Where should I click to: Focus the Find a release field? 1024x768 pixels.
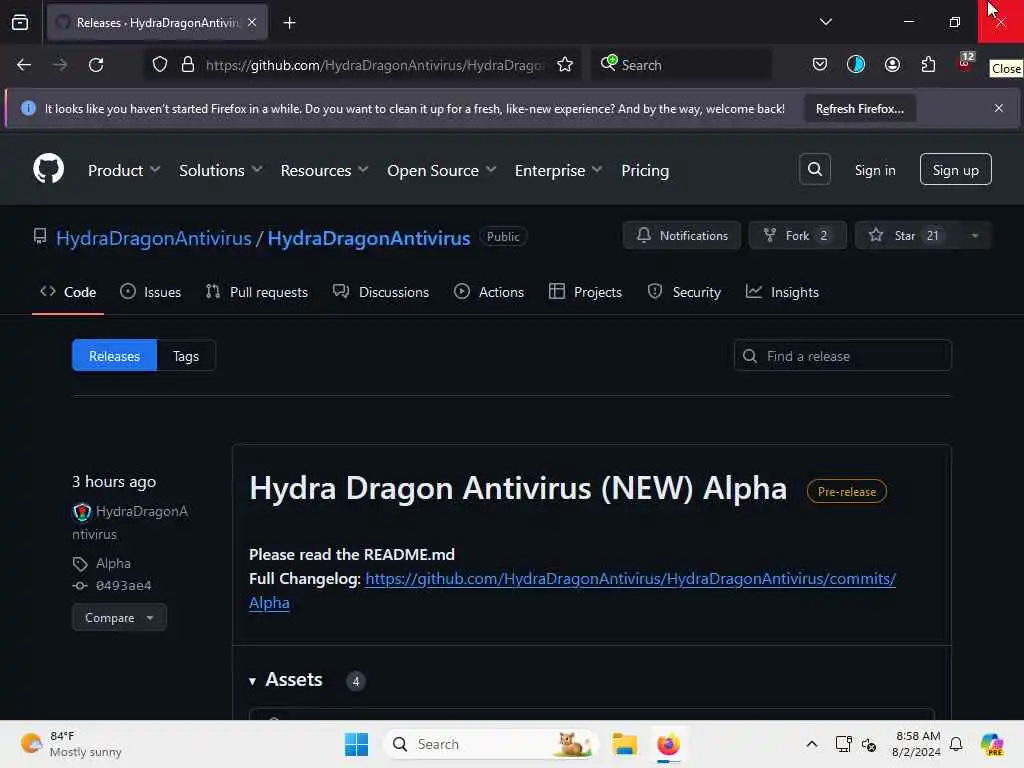tap(842, 356)
